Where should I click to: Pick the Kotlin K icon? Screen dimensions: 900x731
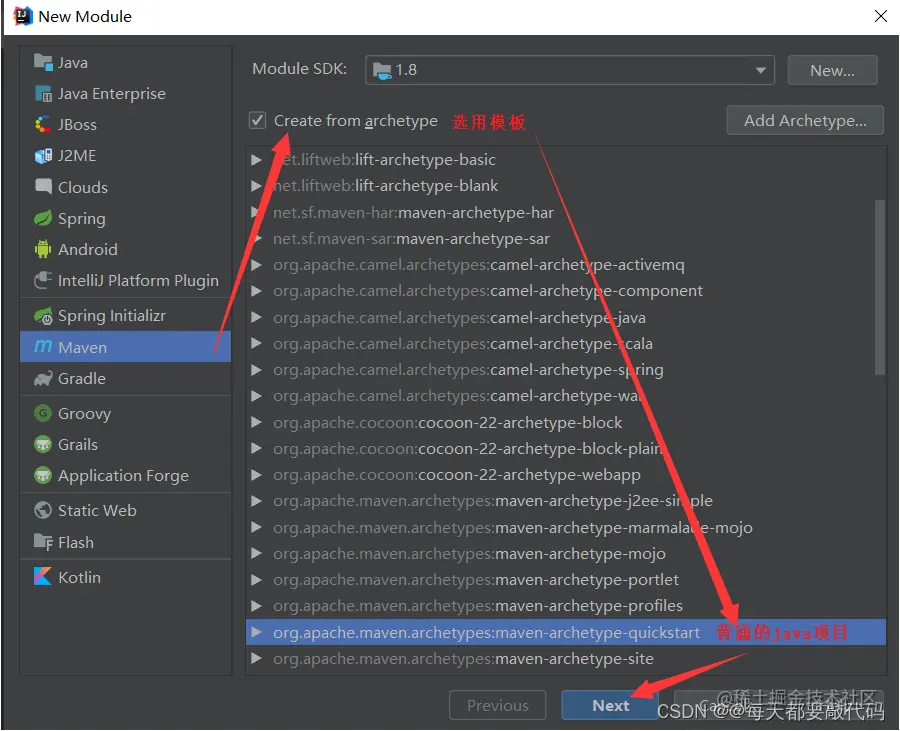click(43, 577)
